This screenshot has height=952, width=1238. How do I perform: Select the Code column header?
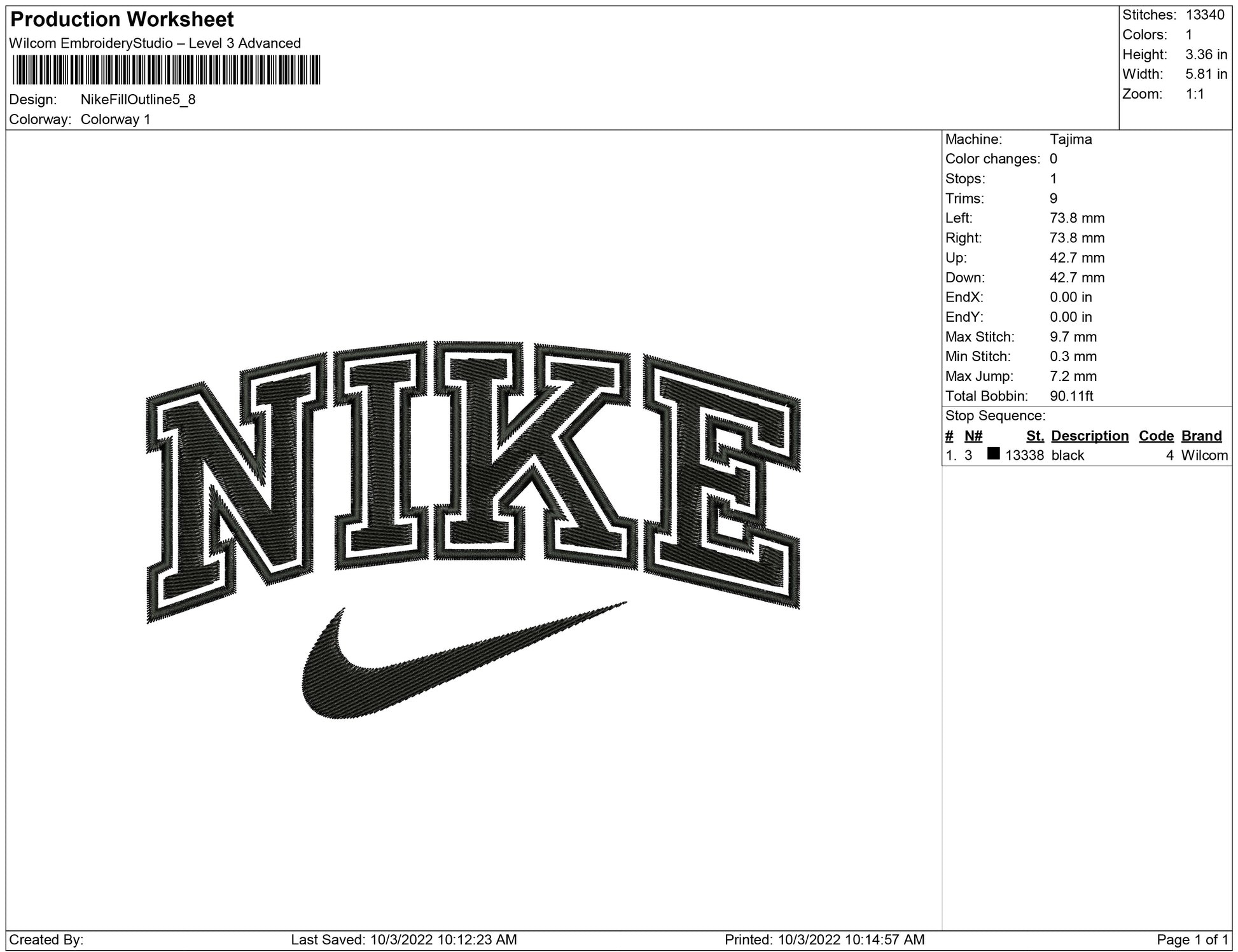pos(1155,436)
